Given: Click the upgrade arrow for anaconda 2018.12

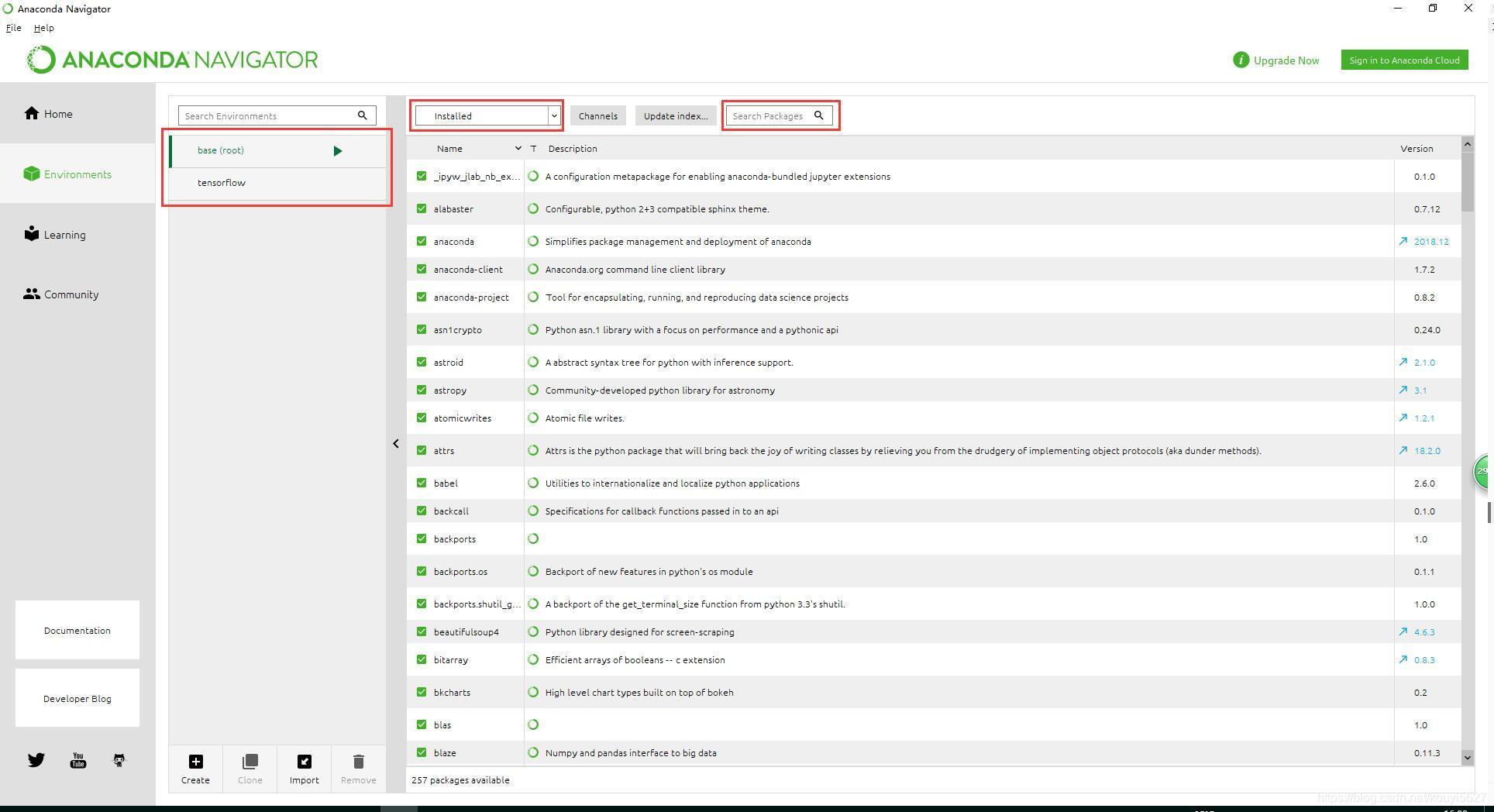Looking at the screenshot, I should [x=1403, y=242].
